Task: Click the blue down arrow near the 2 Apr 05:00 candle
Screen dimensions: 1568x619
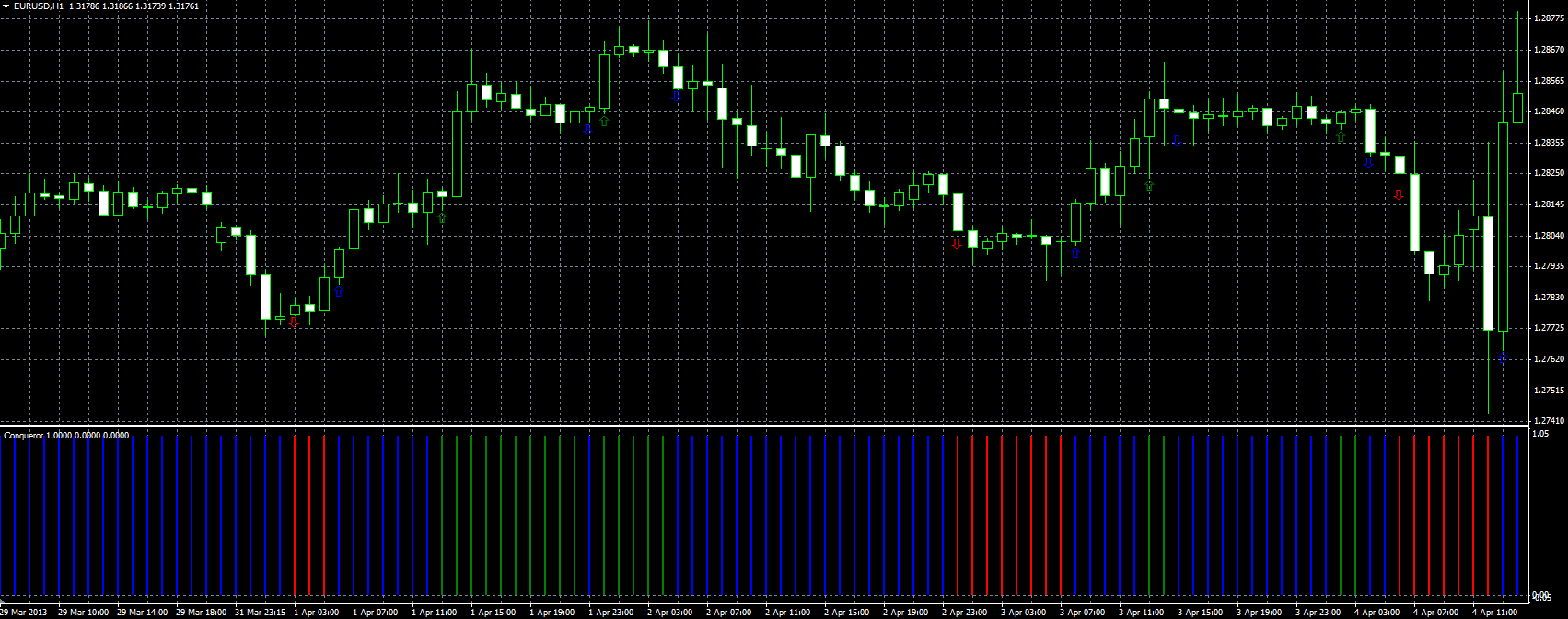Action: click(676, 95)
